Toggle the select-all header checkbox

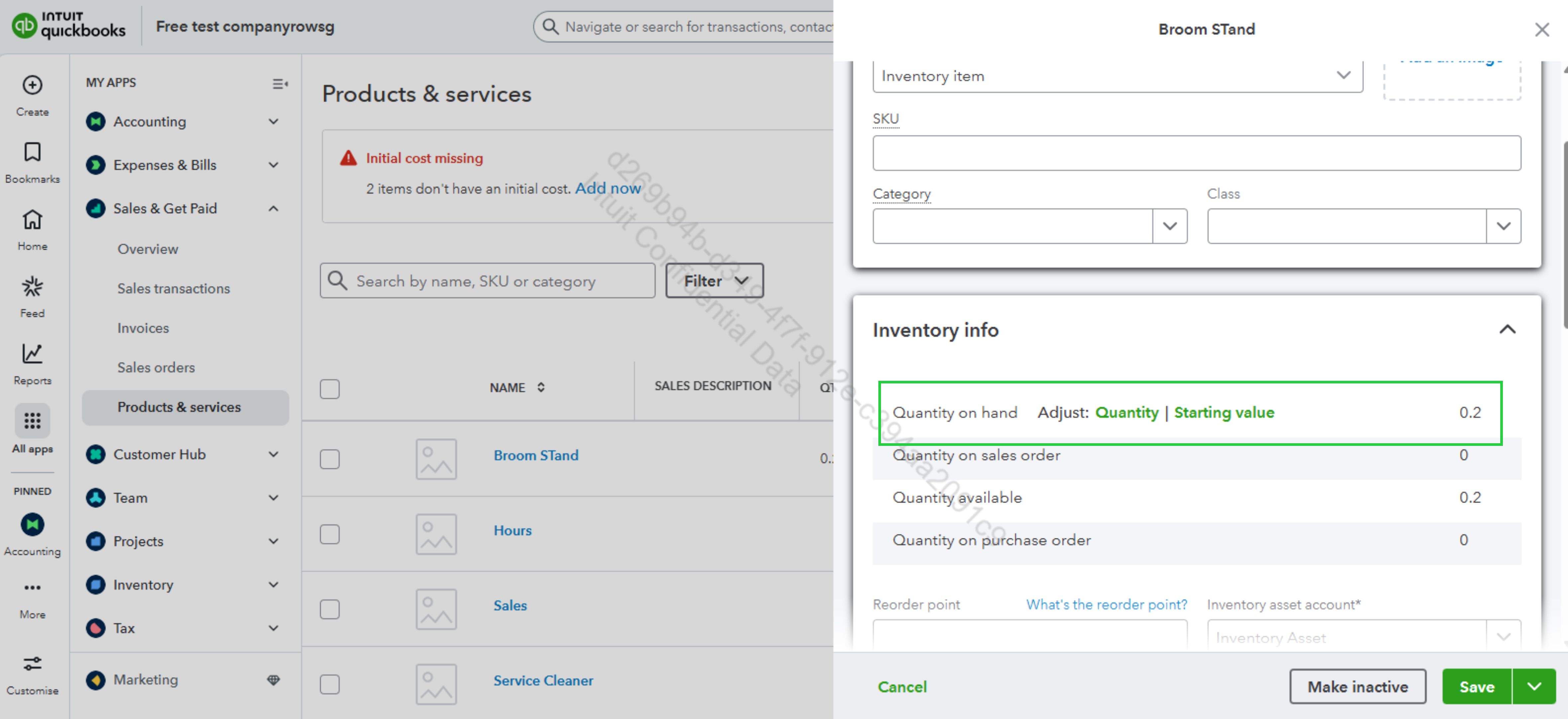tap(330, 388)
